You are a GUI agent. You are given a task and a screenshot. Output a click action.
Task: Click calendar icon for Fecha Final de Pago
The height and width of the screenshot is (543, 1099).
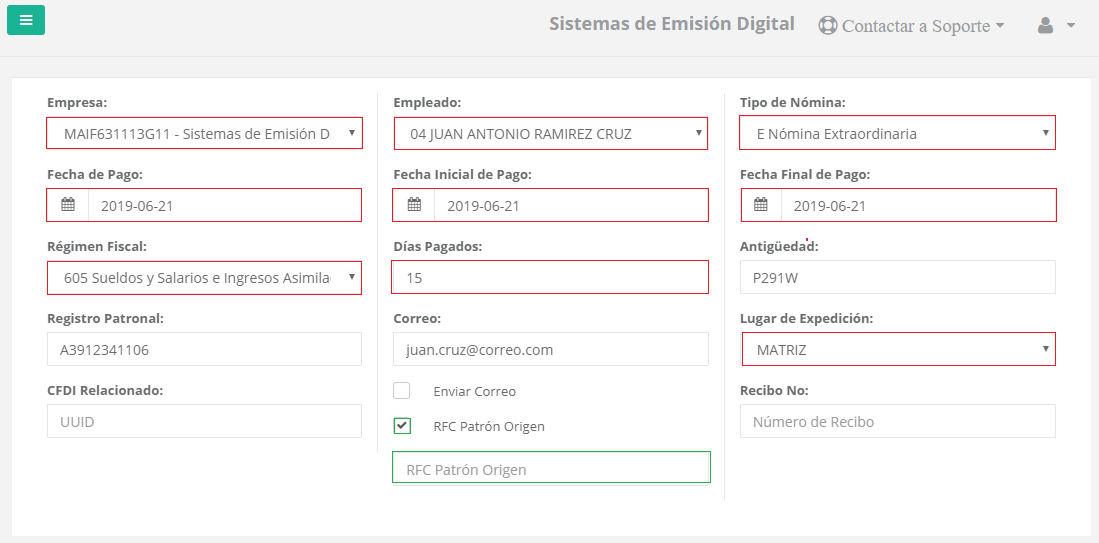coord(760,205)
